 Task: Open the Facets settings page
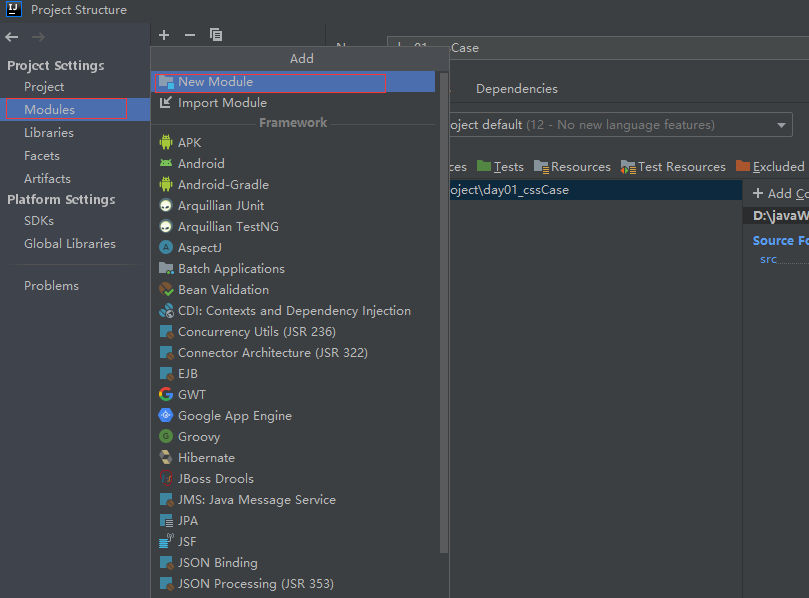[42, 156]
